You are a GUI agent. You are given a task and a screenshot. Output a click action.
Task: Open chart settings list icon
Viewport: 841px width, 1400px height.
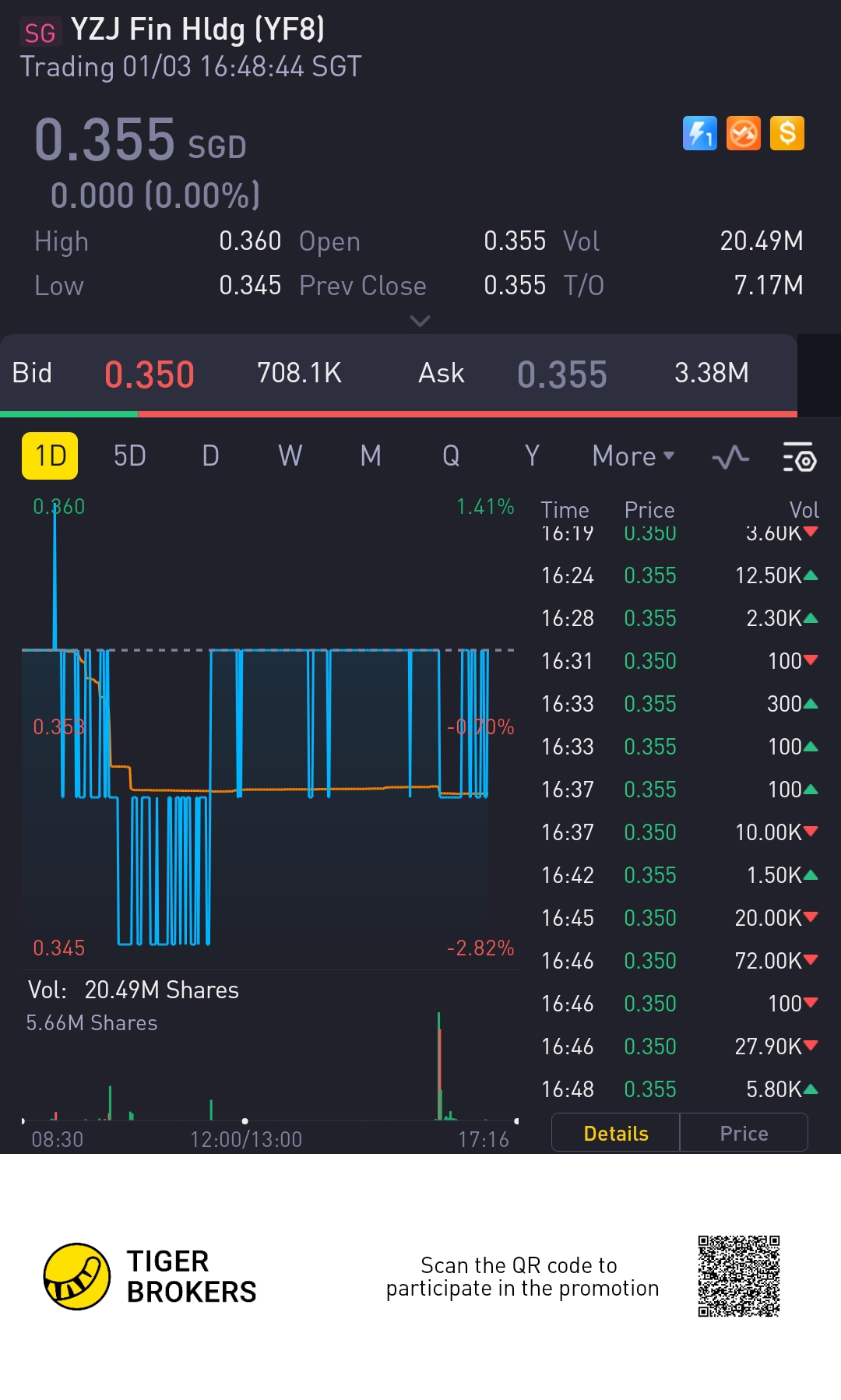798,457
